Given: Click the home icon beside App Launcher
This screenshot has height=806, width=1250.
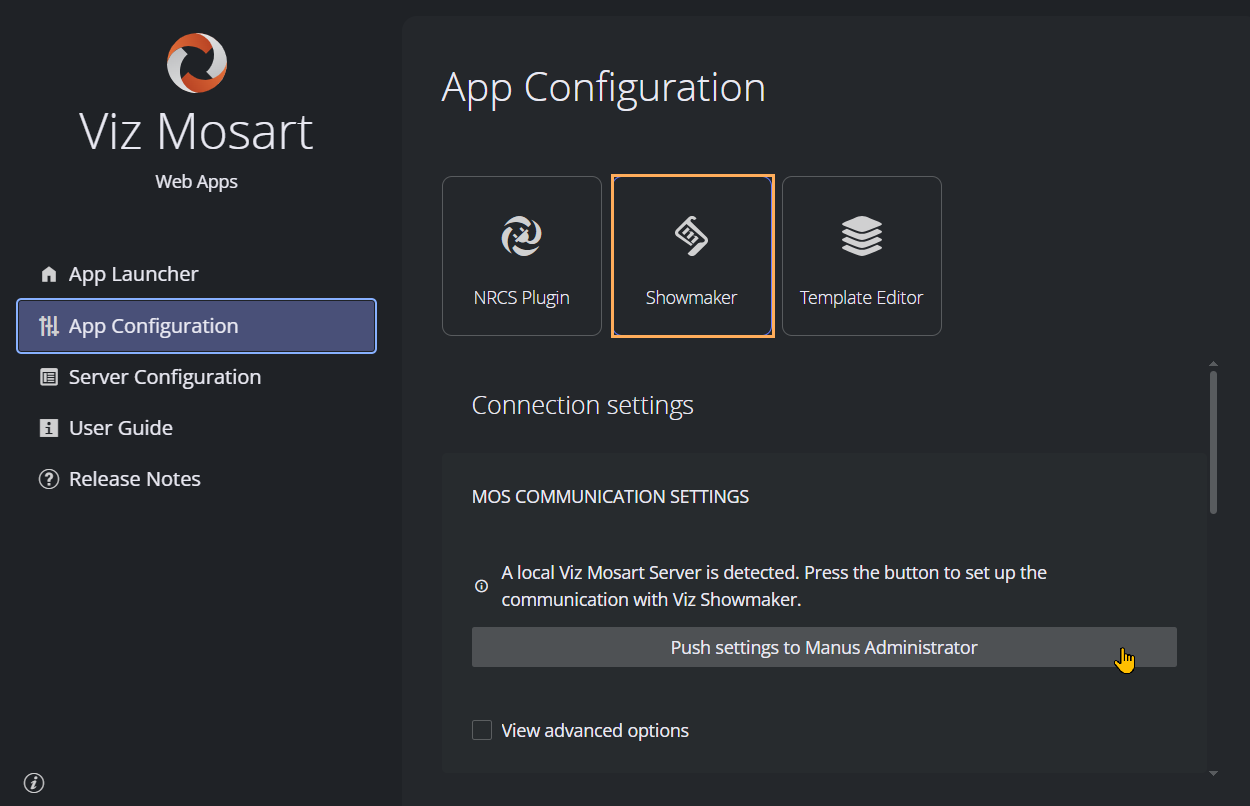Looking at the screenshot, I should [x=48, y=274].
